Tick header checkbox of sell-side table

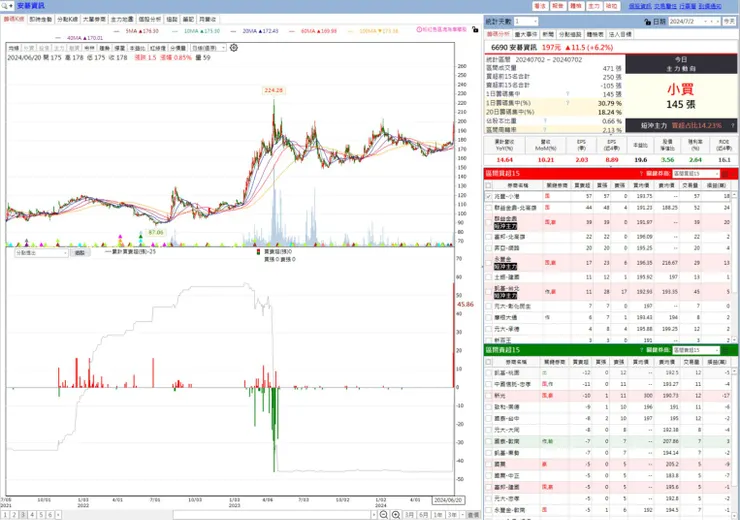489,362
